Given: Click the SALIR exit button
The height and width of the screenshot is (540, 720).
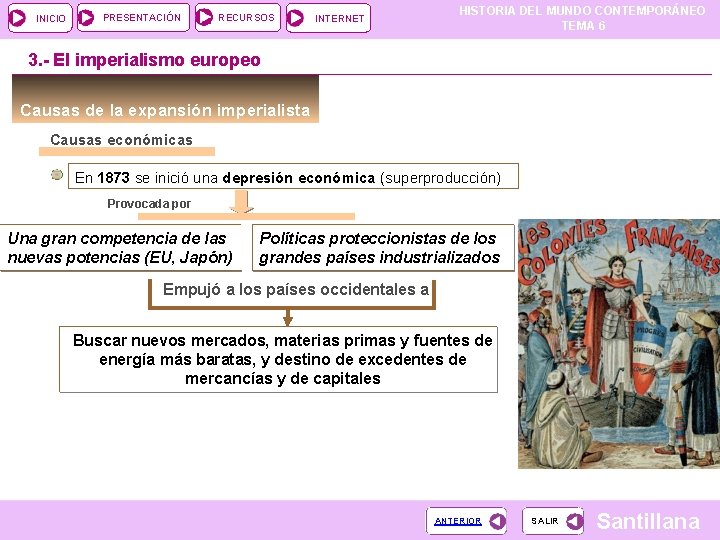Looking at the screenshot, I should [x=552, y=521].
